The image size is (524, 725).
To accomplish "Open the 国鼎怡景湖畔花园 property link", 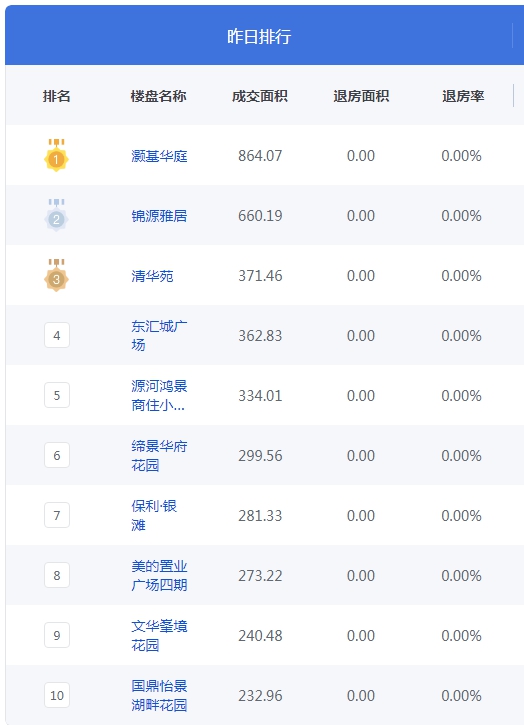I will (159, 695).
